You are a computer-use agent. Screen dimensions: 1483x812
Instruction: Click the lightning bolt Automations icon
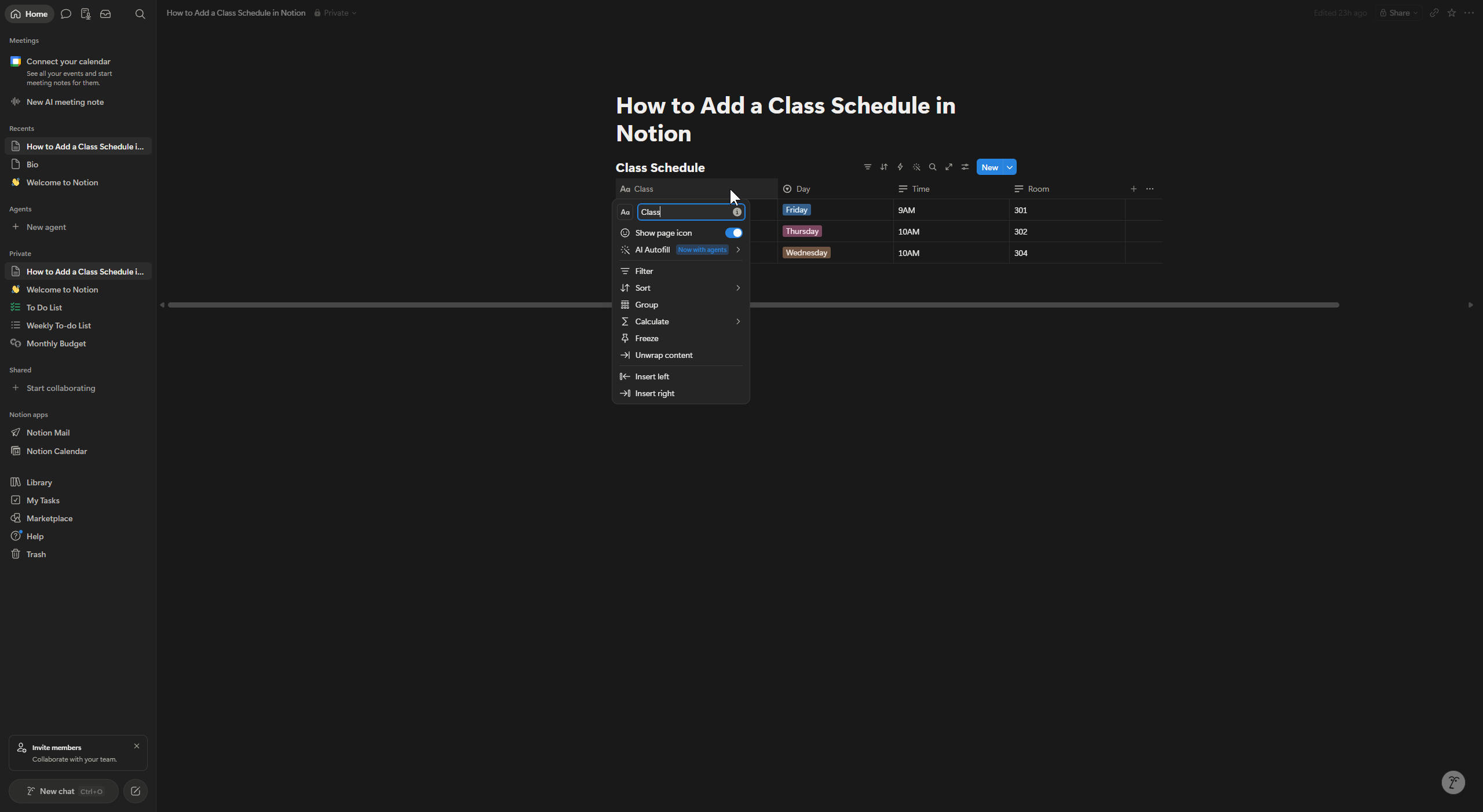coord(900,167)
